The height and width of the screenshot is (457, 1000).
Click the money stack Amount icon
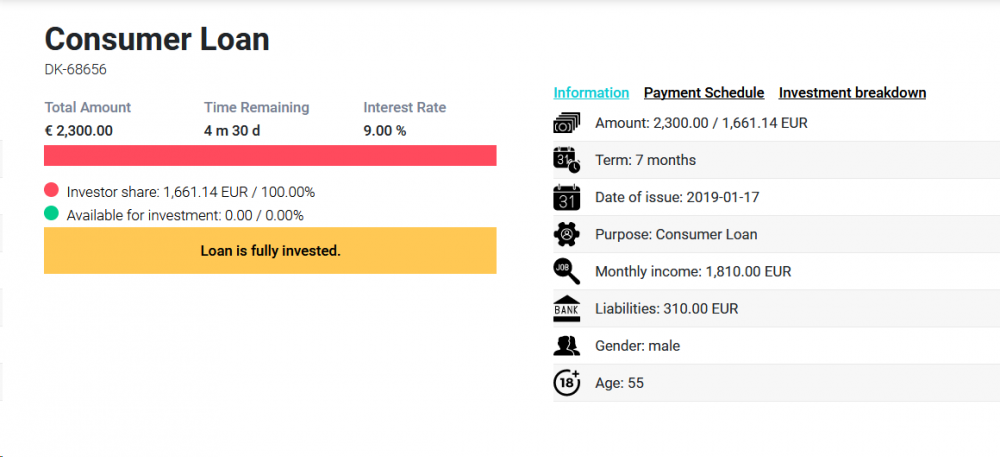coord(566,123)
